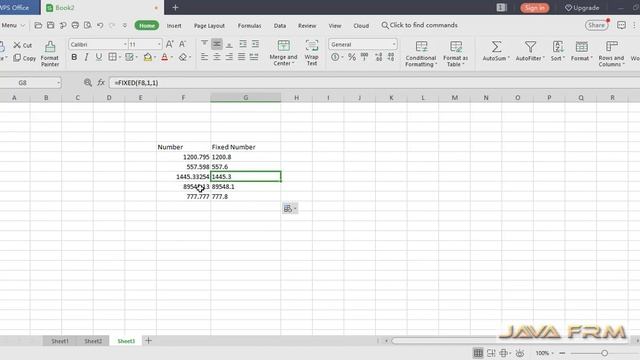Toggle Wrap Text

click(x=312, y=53)
